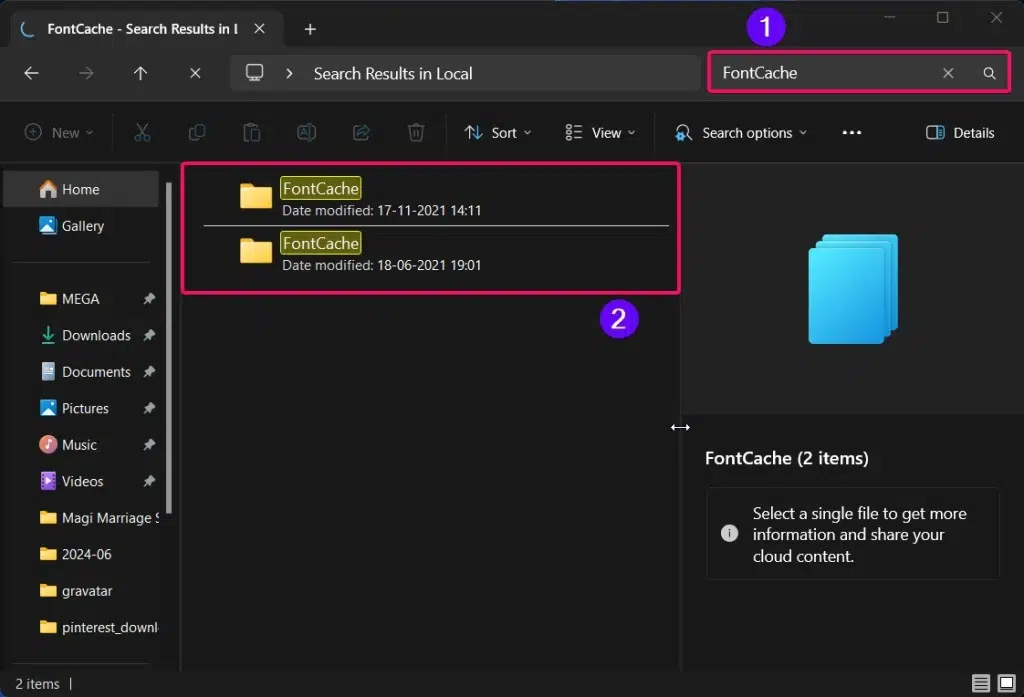Open the 2024-06 folder in sidebar
Viewport: 1024px width, 697px height.
(81, 555)
